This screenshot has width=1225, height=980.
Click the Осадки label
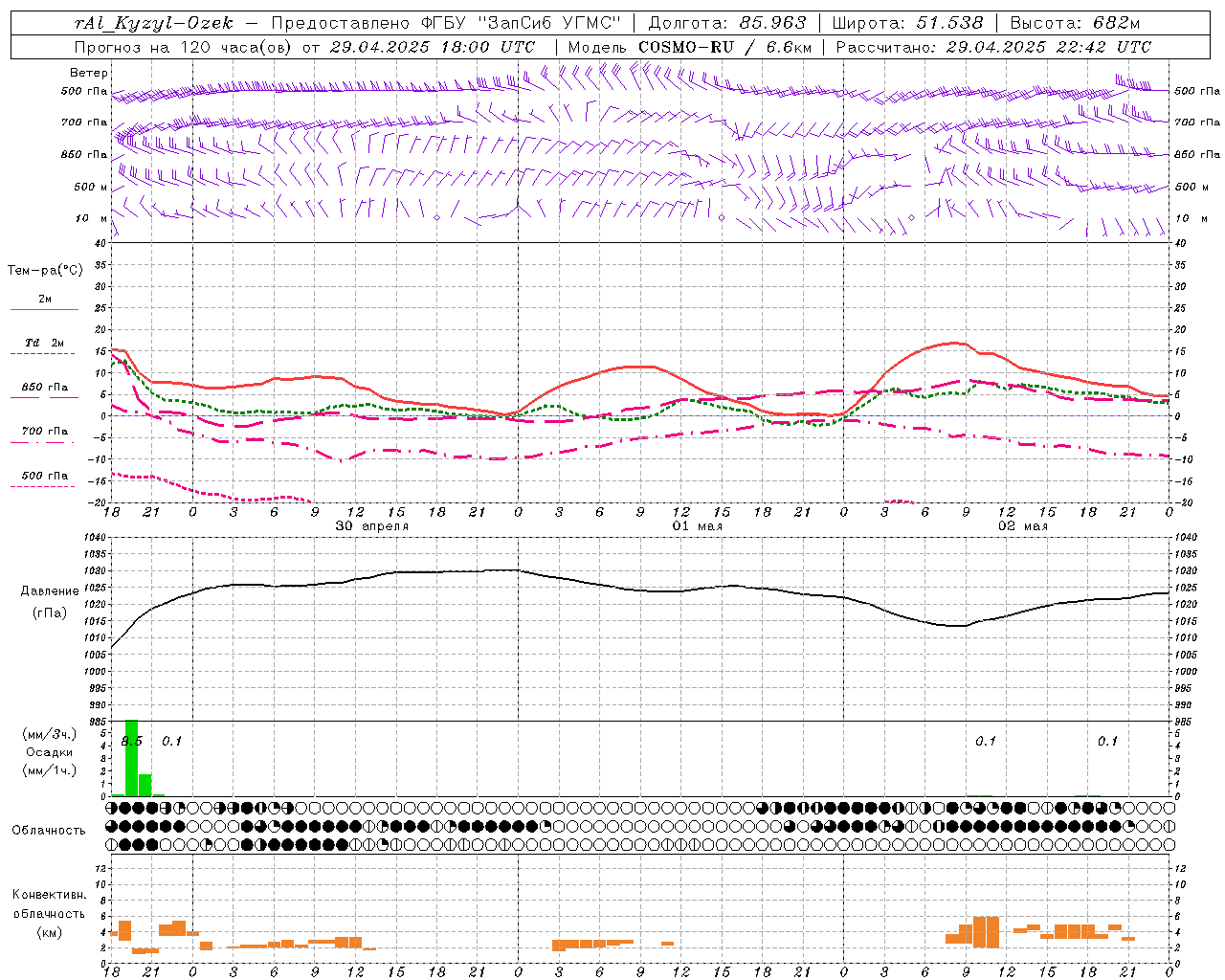pyautogui.click(x=50, y=752)
